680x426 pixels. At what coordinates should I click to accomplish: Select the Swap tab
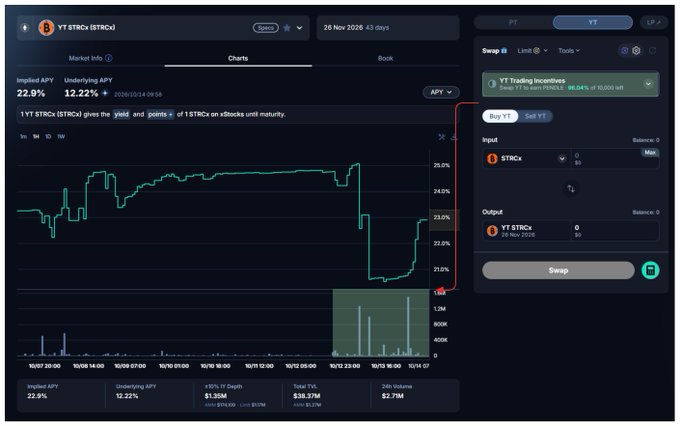click(x=494, y=51)
